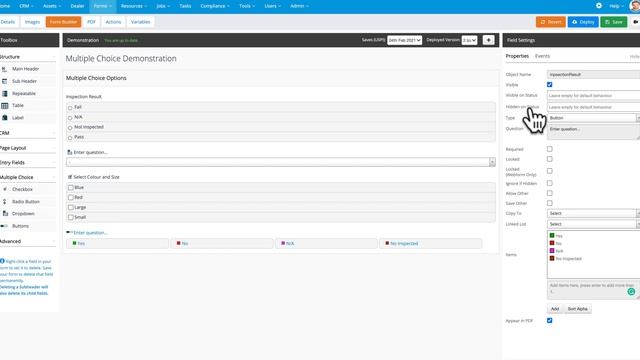Click the purple swatch beside N/A in Items

click(x=552, y=251)
